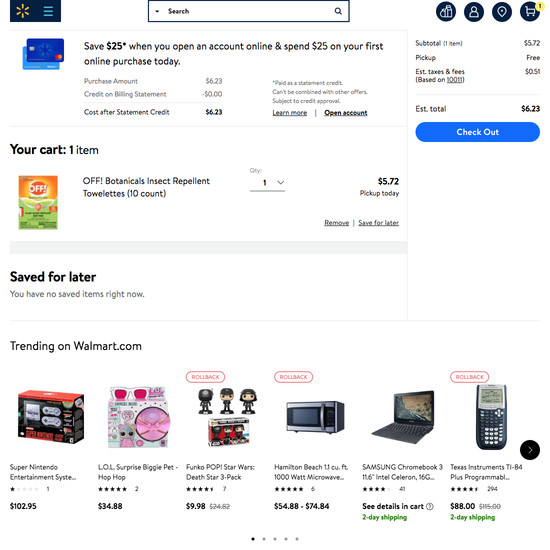Viewport: 550px width, 550px height.
Task: Click the Open account link
Action: tap(346, 113)
